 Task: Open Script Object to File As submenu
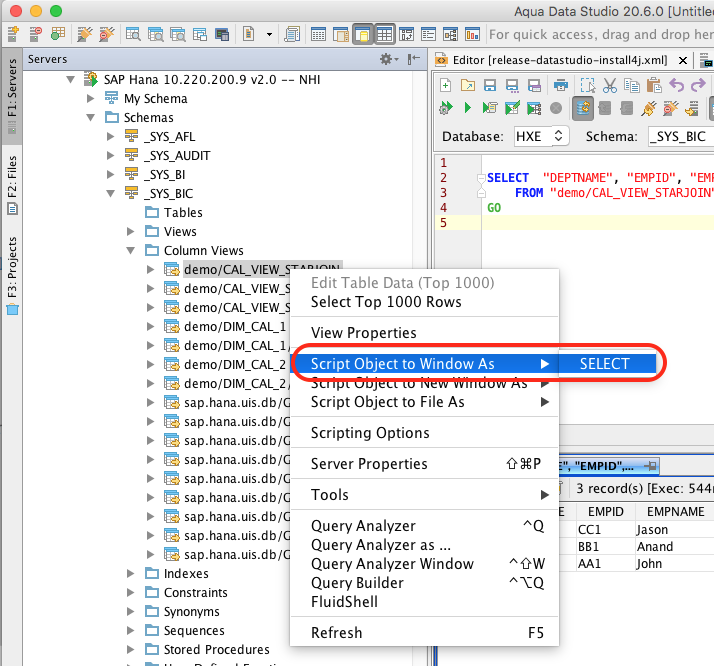pyautogui.click(x=424, y=402)
